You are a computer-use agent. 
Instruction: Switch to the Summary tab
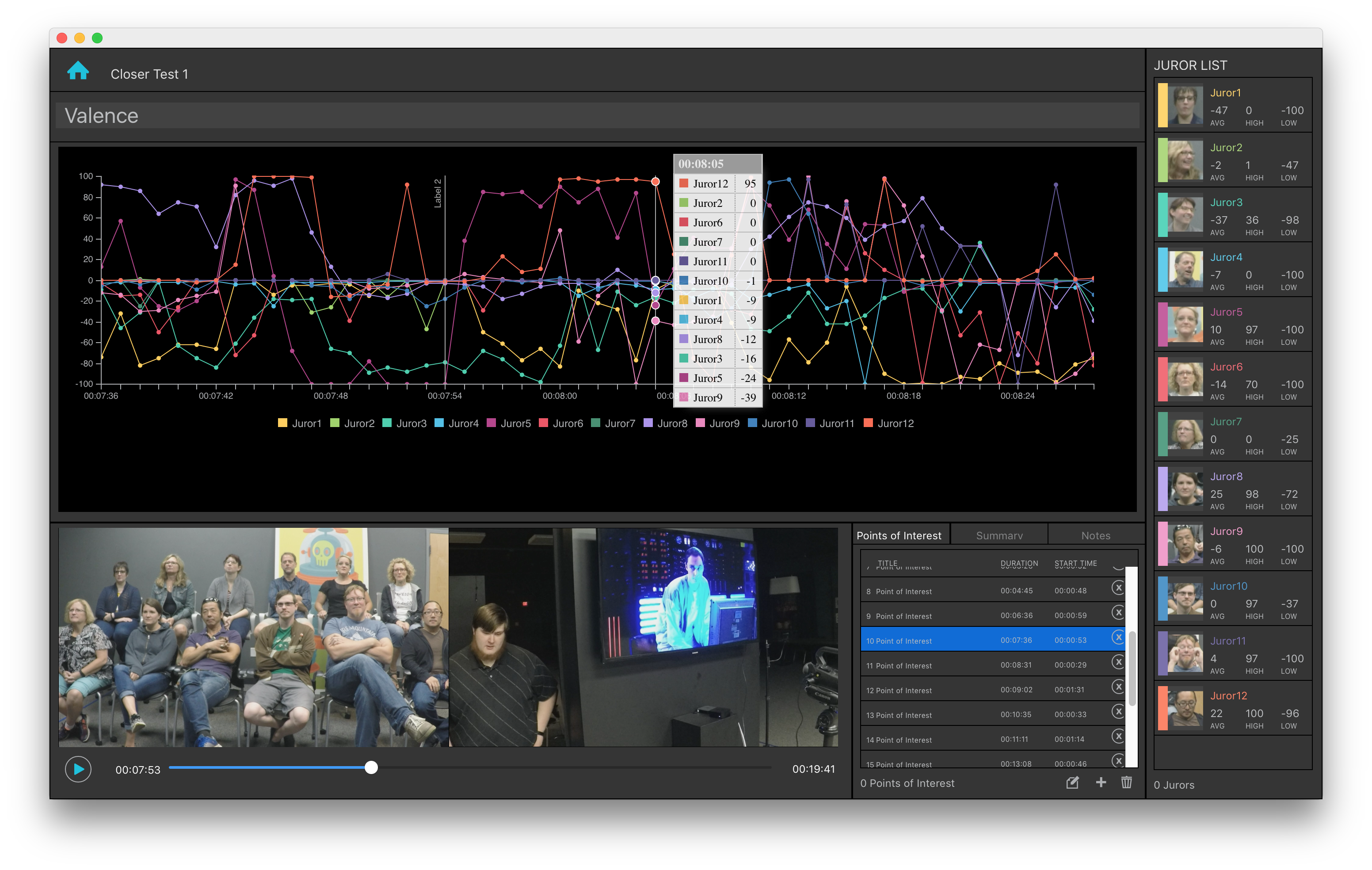999,535
